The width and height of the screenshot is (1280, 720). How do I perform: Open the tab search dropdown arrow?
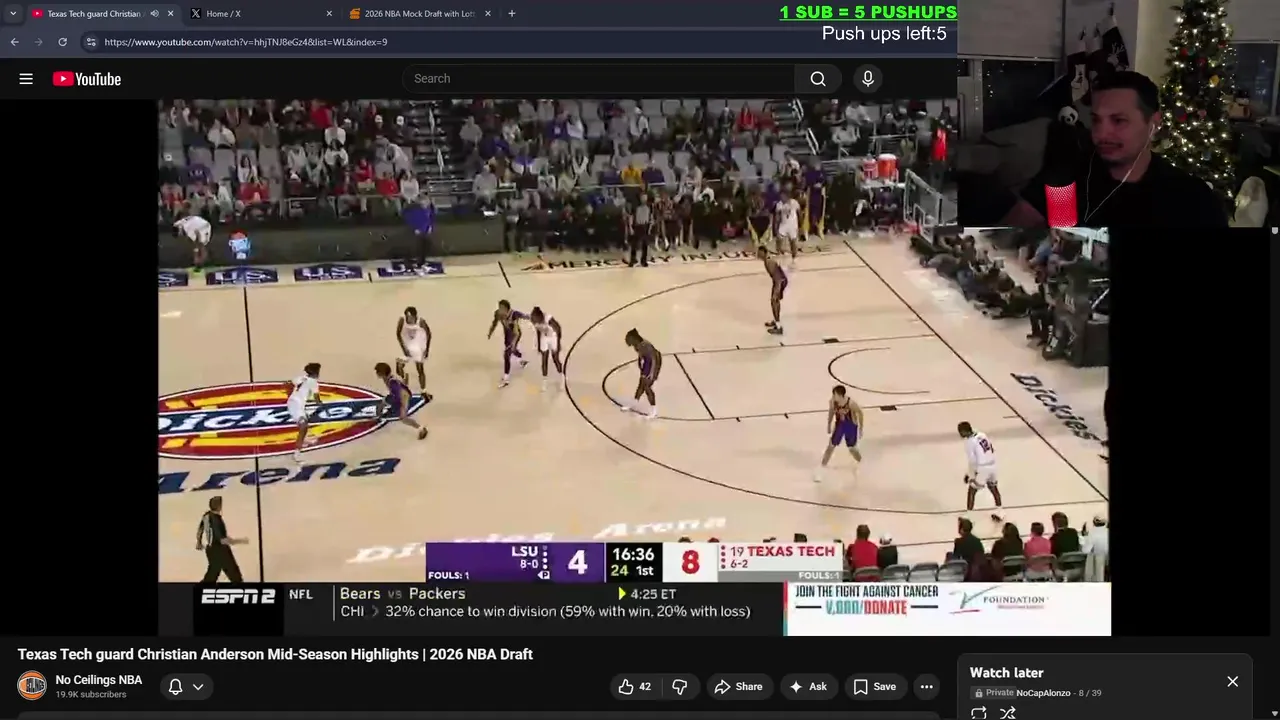click(x=13, y=14)
